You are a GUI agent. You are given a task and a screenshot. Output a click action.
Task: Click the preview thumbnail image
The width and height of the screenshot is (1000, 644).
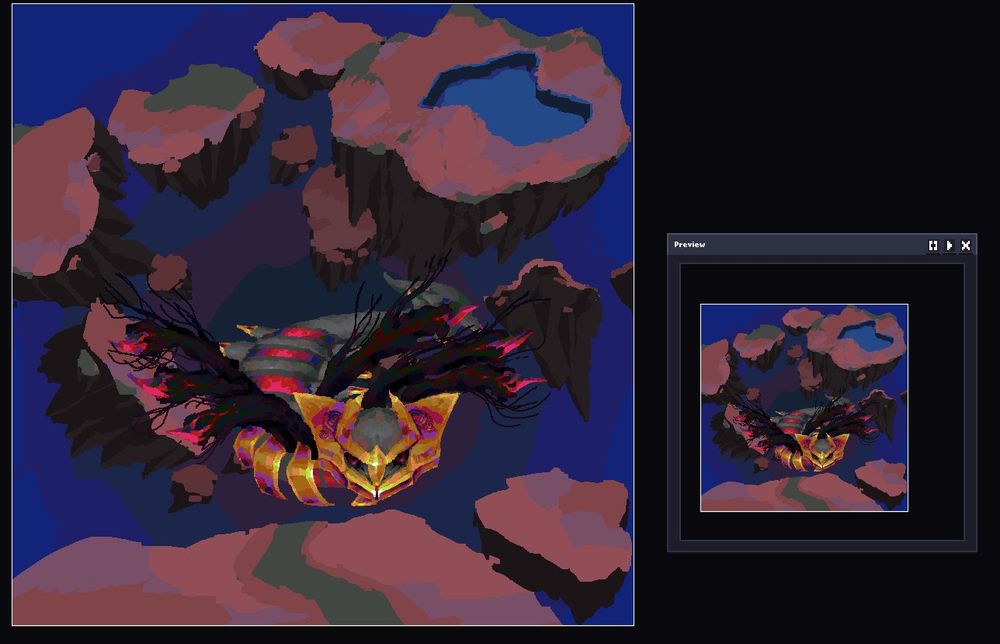[804, 407]
